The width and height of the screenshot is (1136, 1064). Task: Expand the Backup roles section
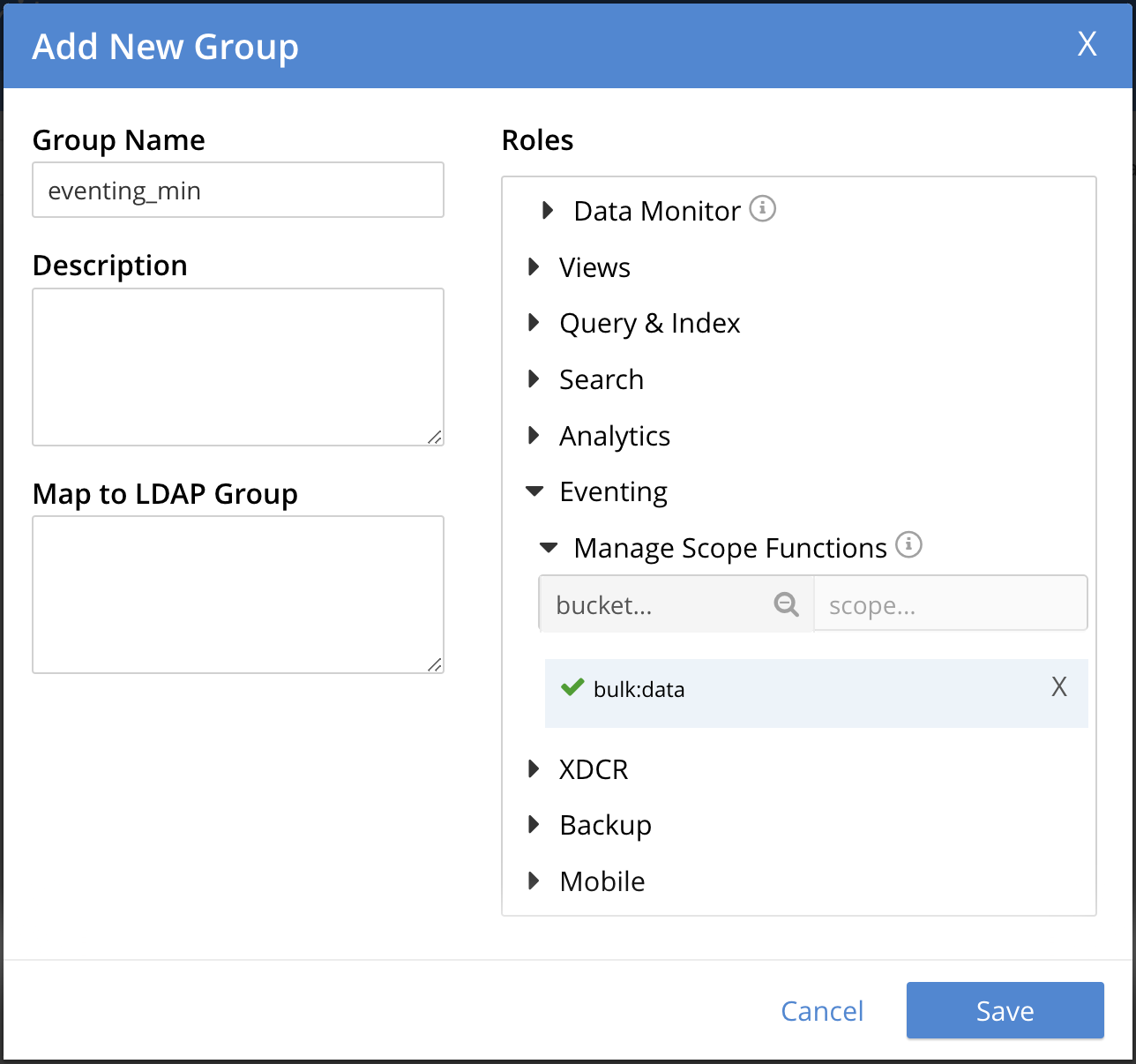tap(534, 825)
